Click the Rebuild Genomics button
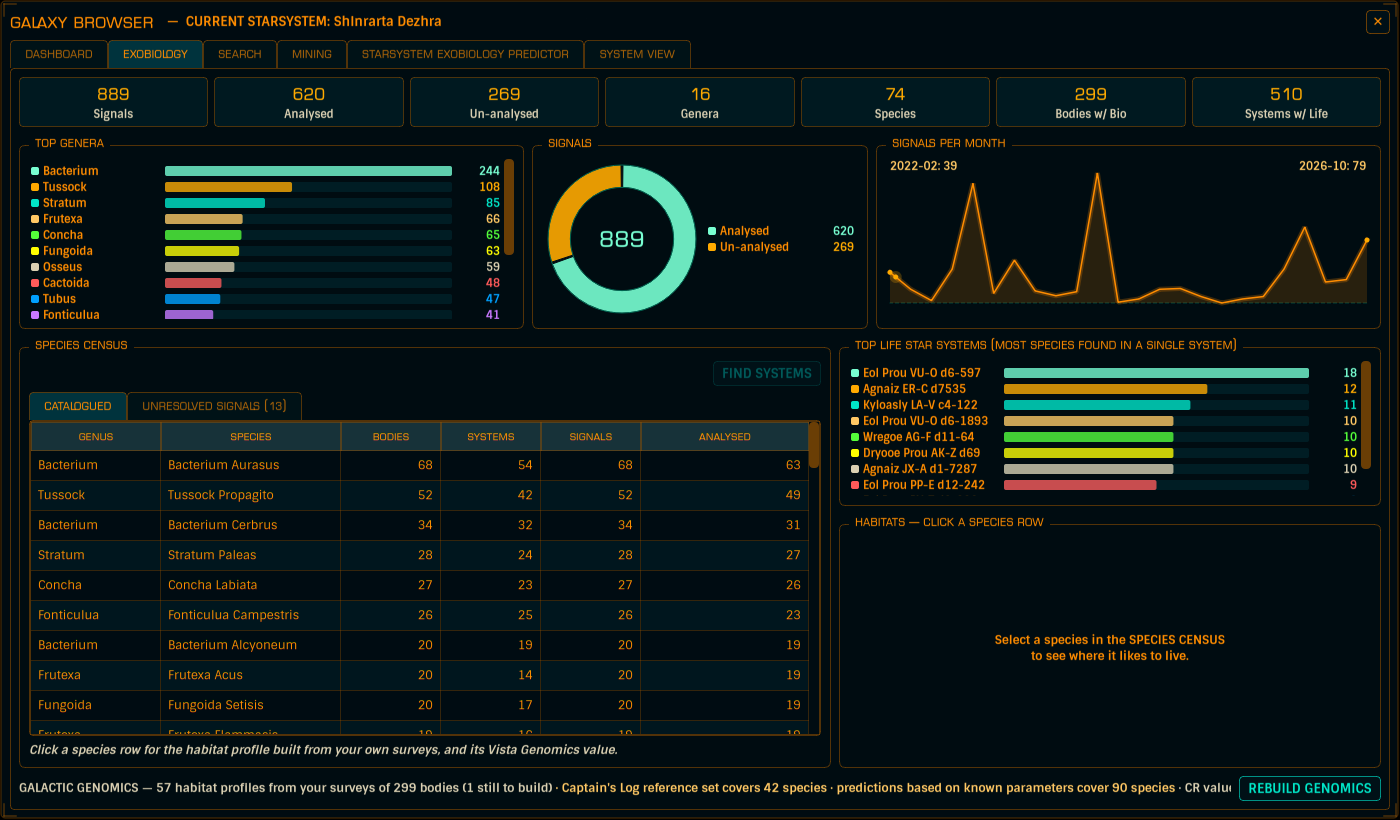This screenshot has height=820, width=1400. (x=1310, y=788)
